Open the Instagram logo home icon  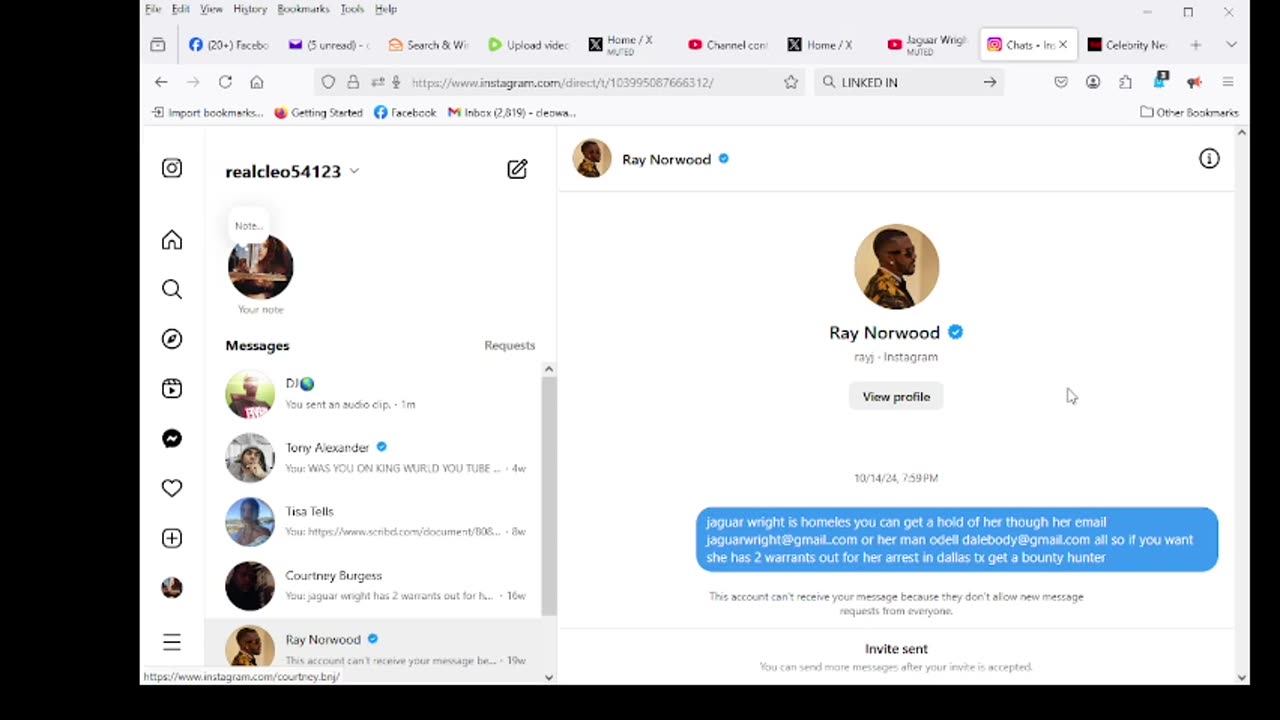coord(172,169)
